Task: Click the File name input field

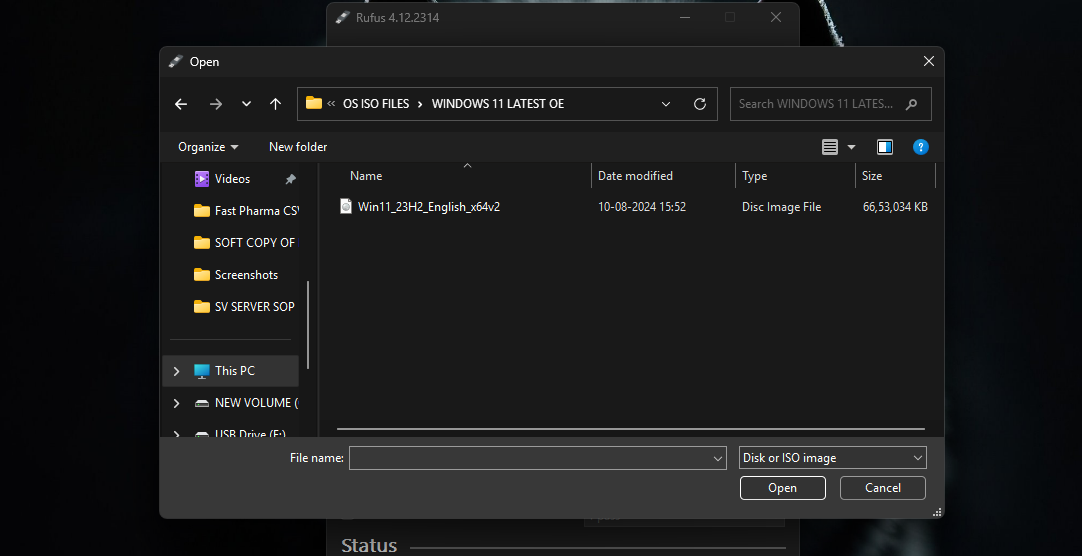Action: click(x=538, y=458)
